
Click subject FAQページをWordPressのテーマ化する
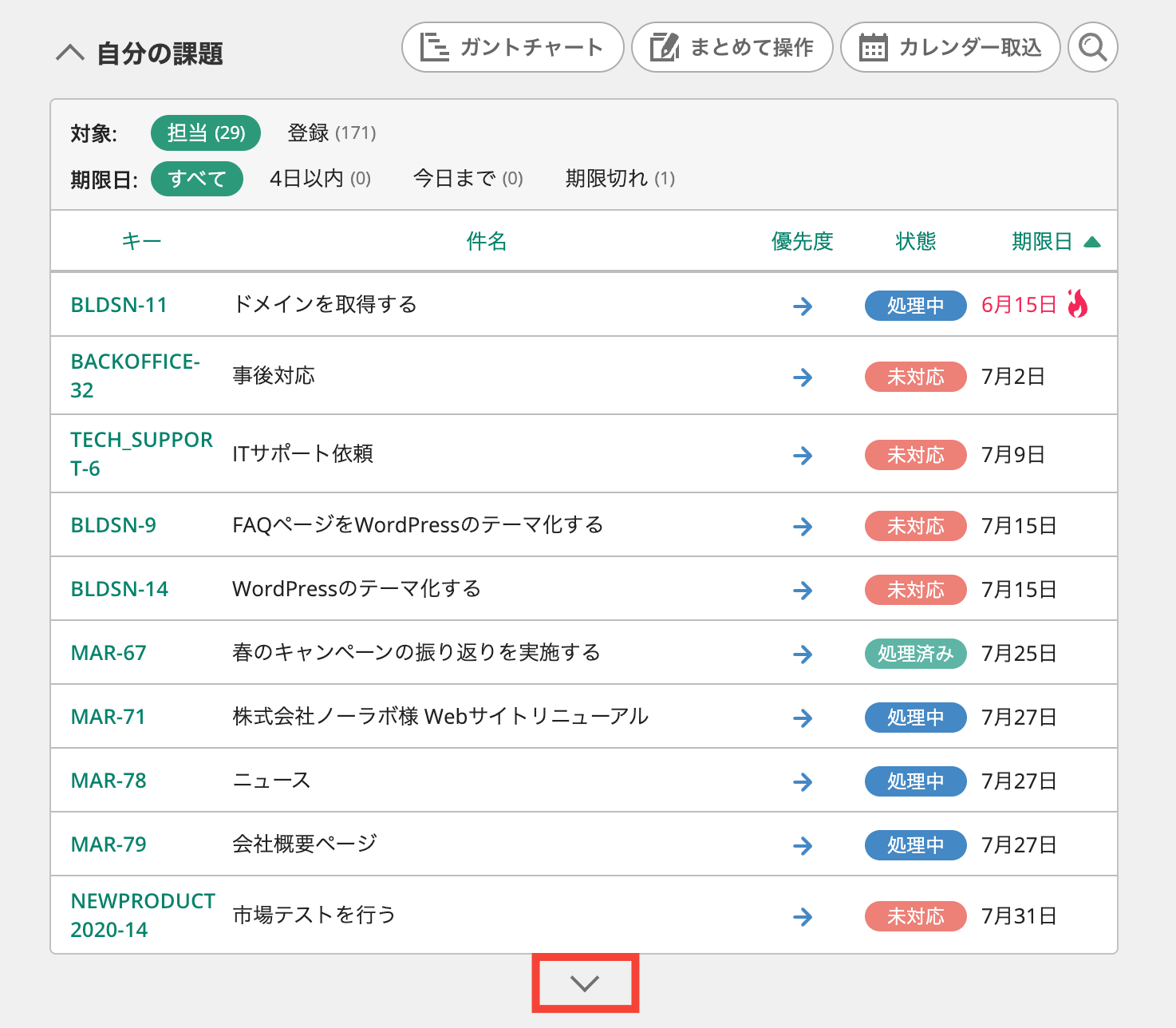[x=418, y=524]
